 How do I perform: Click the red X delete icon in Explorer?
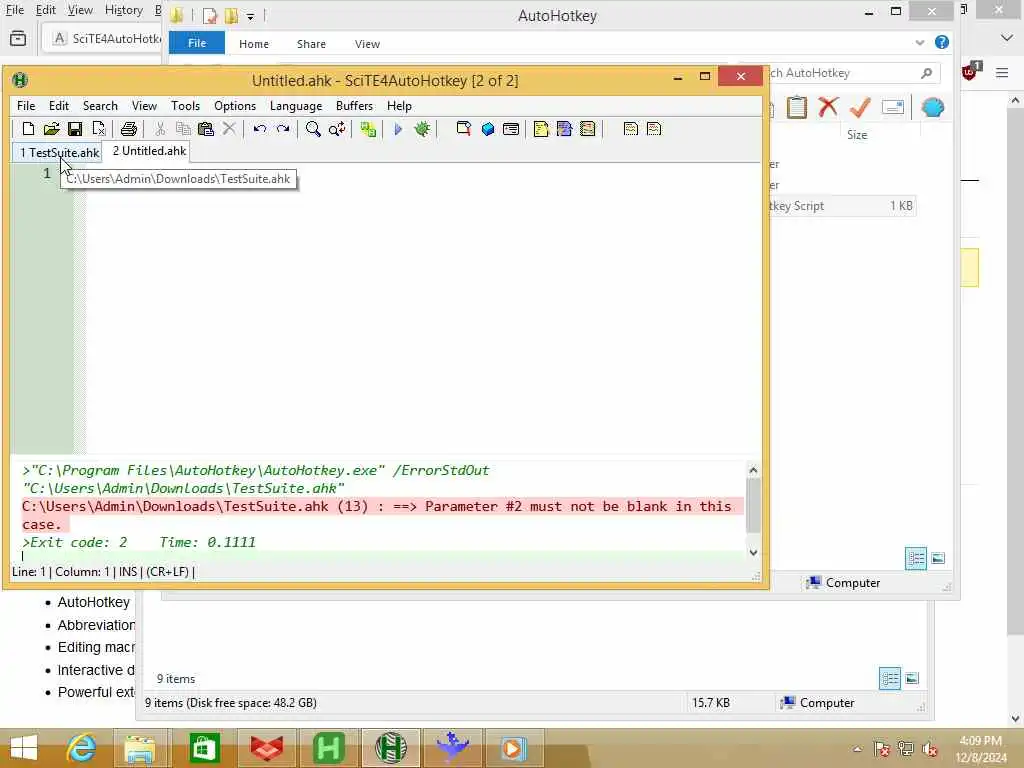point(828,107)
